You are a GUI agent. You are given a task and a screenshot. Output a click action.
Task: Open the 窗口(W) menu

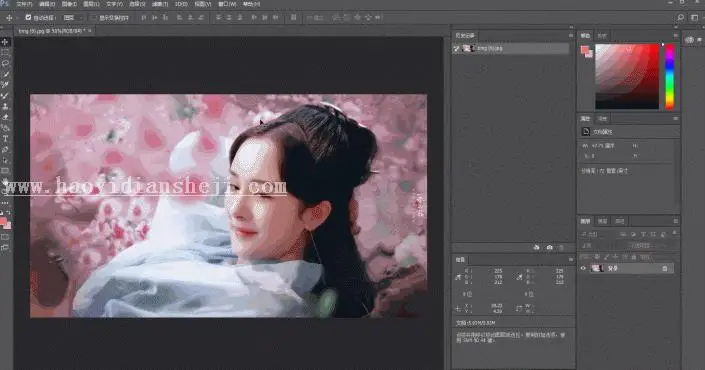[227, 4]
